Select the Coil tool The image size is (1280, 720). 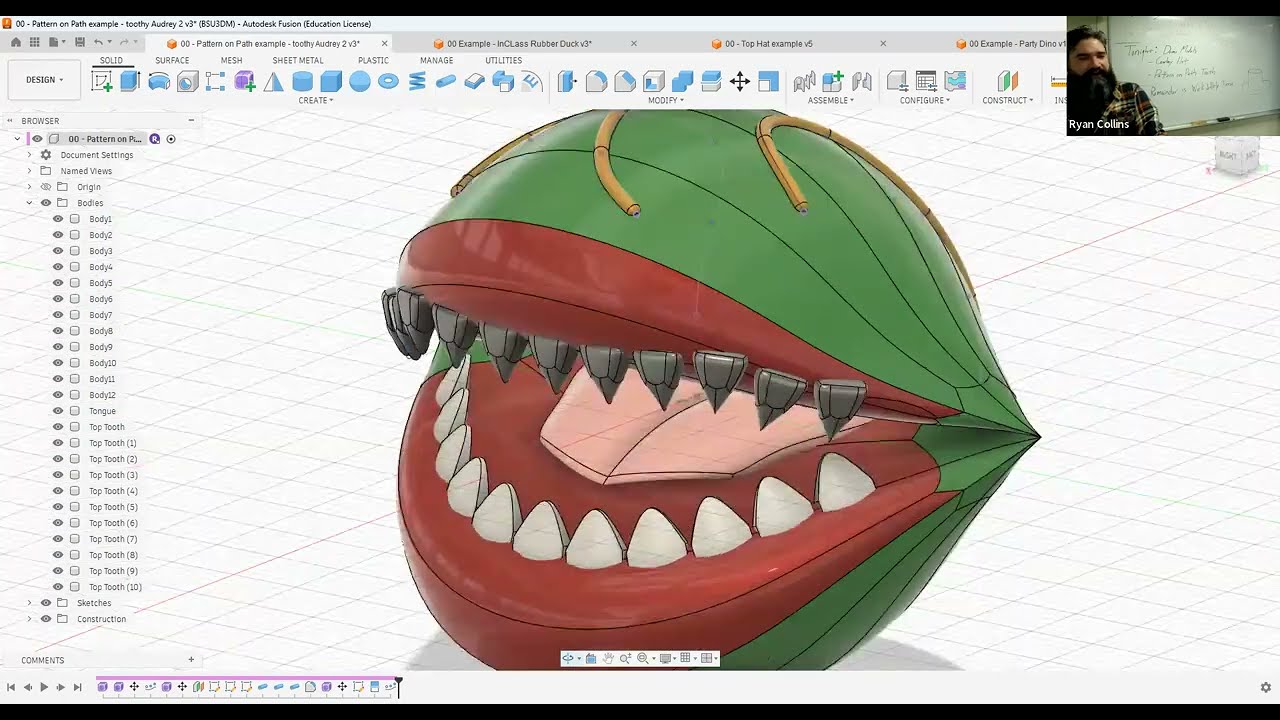pos(417,82)
